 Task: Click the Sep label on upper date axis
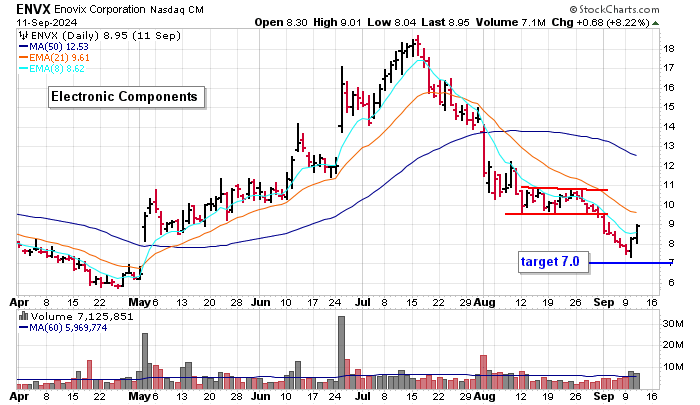[604, 302]
